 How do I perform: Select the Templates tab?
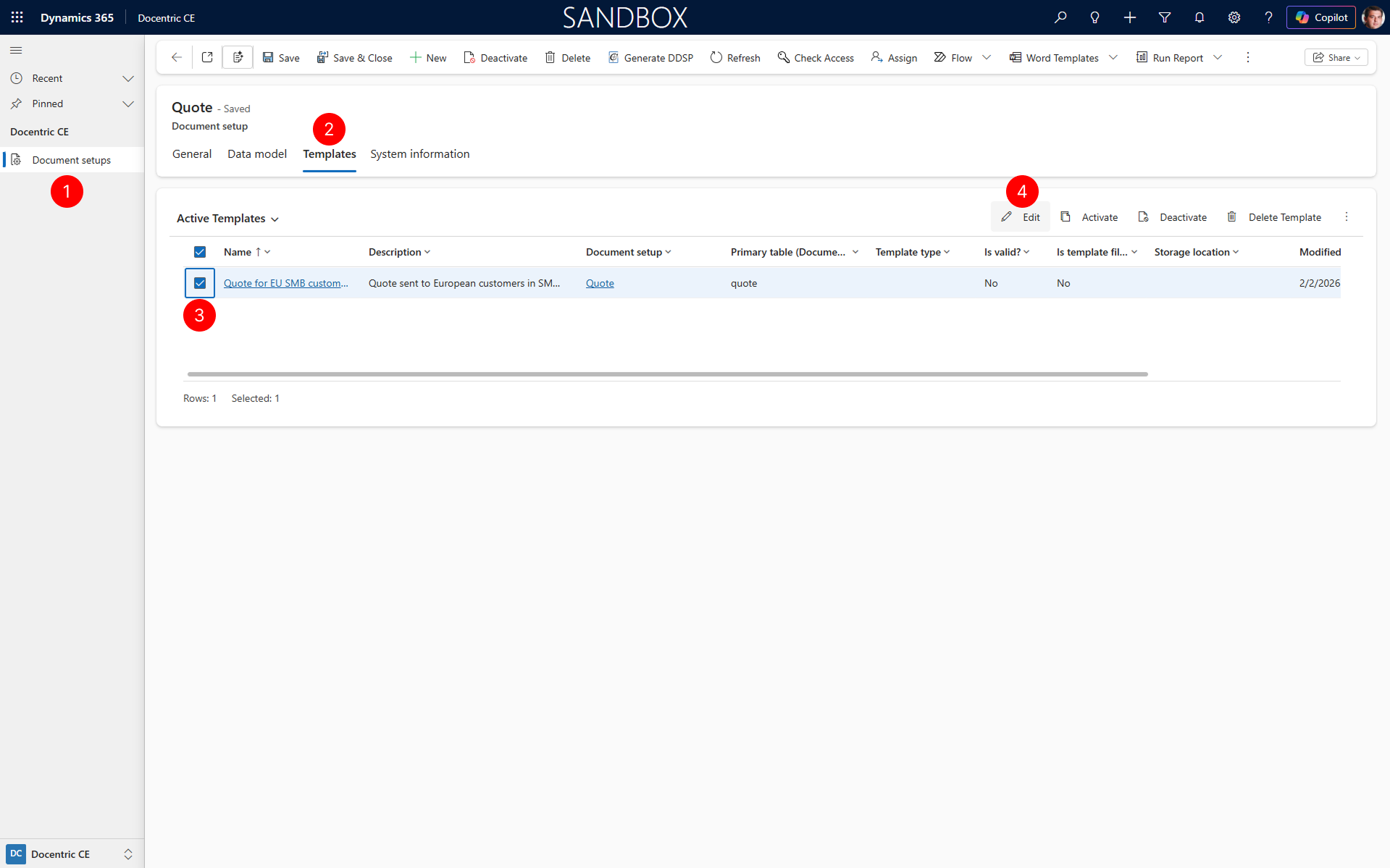point(330,154)
